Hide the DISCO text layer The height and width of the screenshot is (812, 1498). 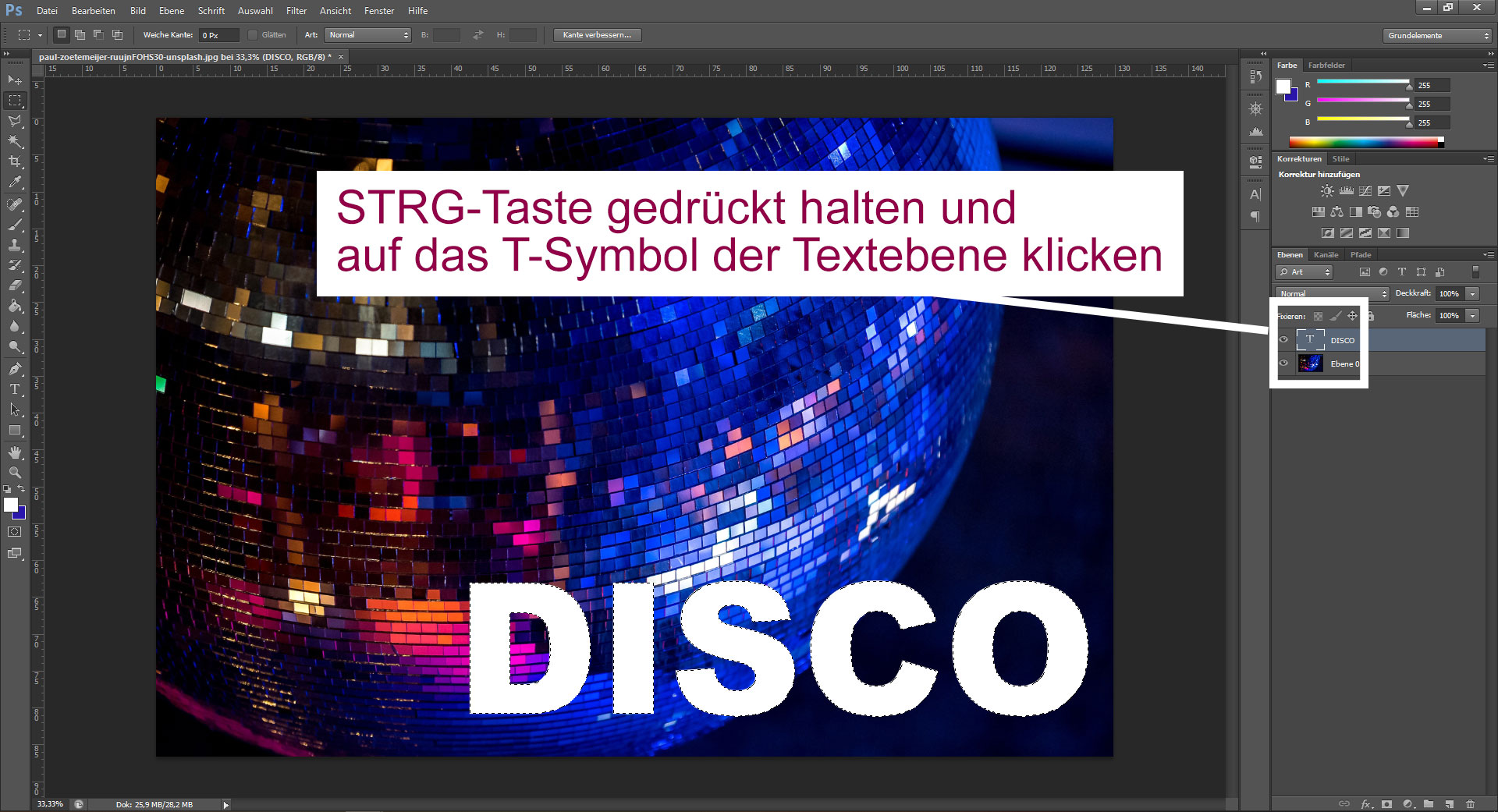[1283, 340]
